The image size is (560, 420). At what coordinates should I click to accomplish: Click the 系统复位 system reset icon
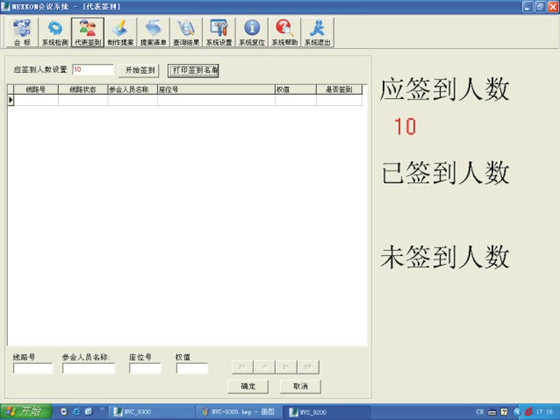[252, 32]
